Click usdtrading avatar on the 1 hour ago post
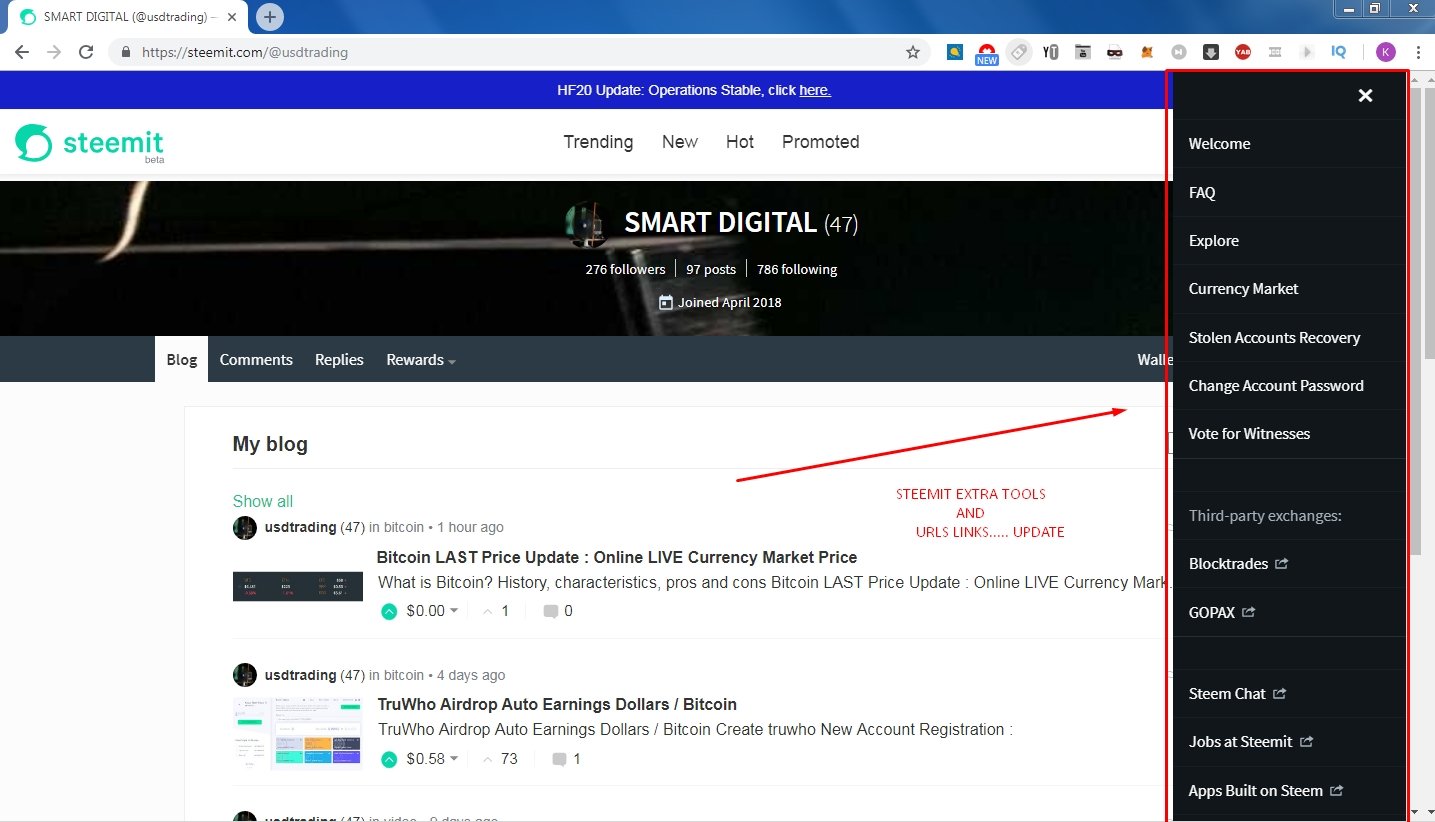 (245, 527)
